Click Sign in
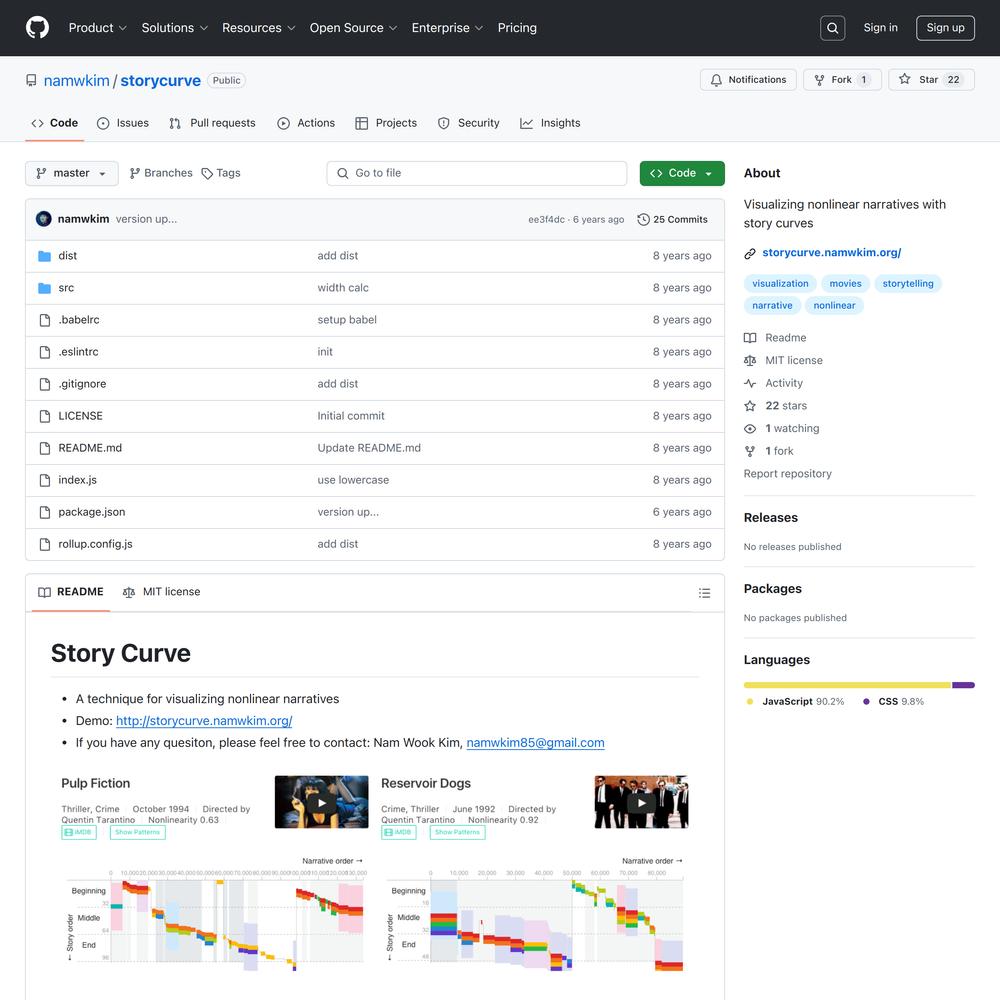The width and height of the screenshot is (1000, 1000). click(x=880, y=28)
